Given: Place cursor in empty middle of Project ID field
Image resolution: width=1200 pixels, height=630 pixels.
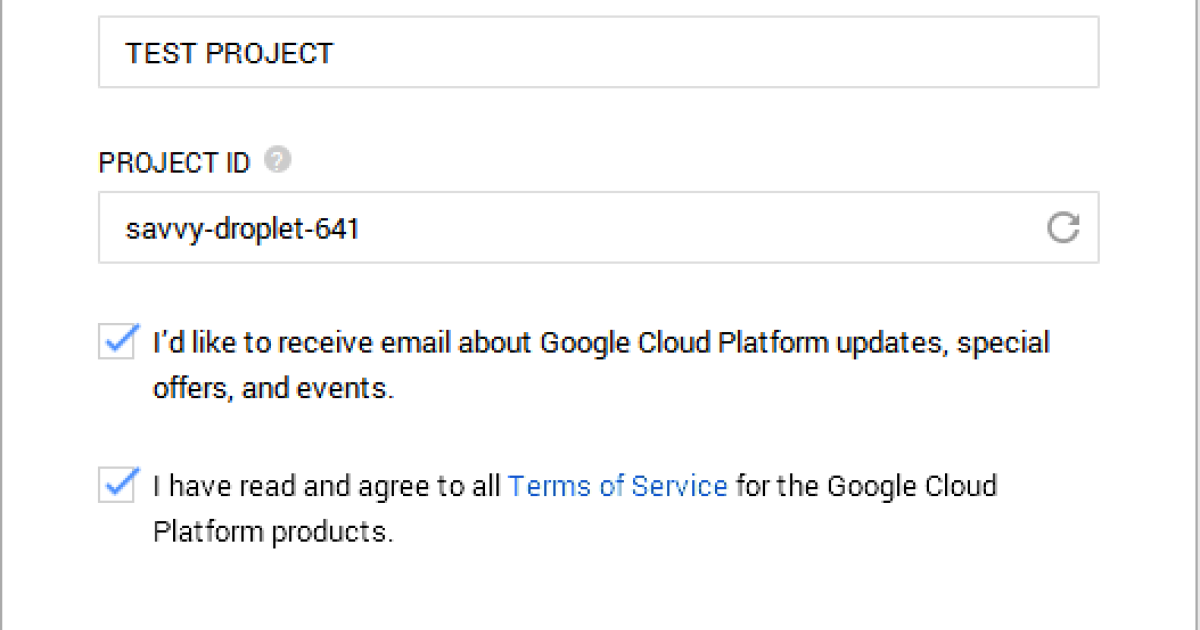Looking at the screenshot, I should click(x=700, y=228).
